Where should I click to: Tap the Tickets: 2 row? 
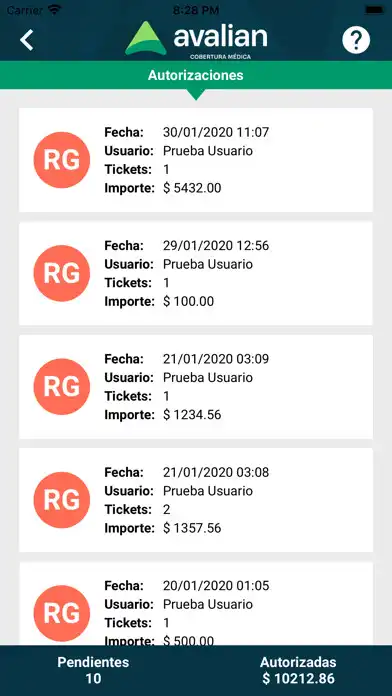pos(138,509)
